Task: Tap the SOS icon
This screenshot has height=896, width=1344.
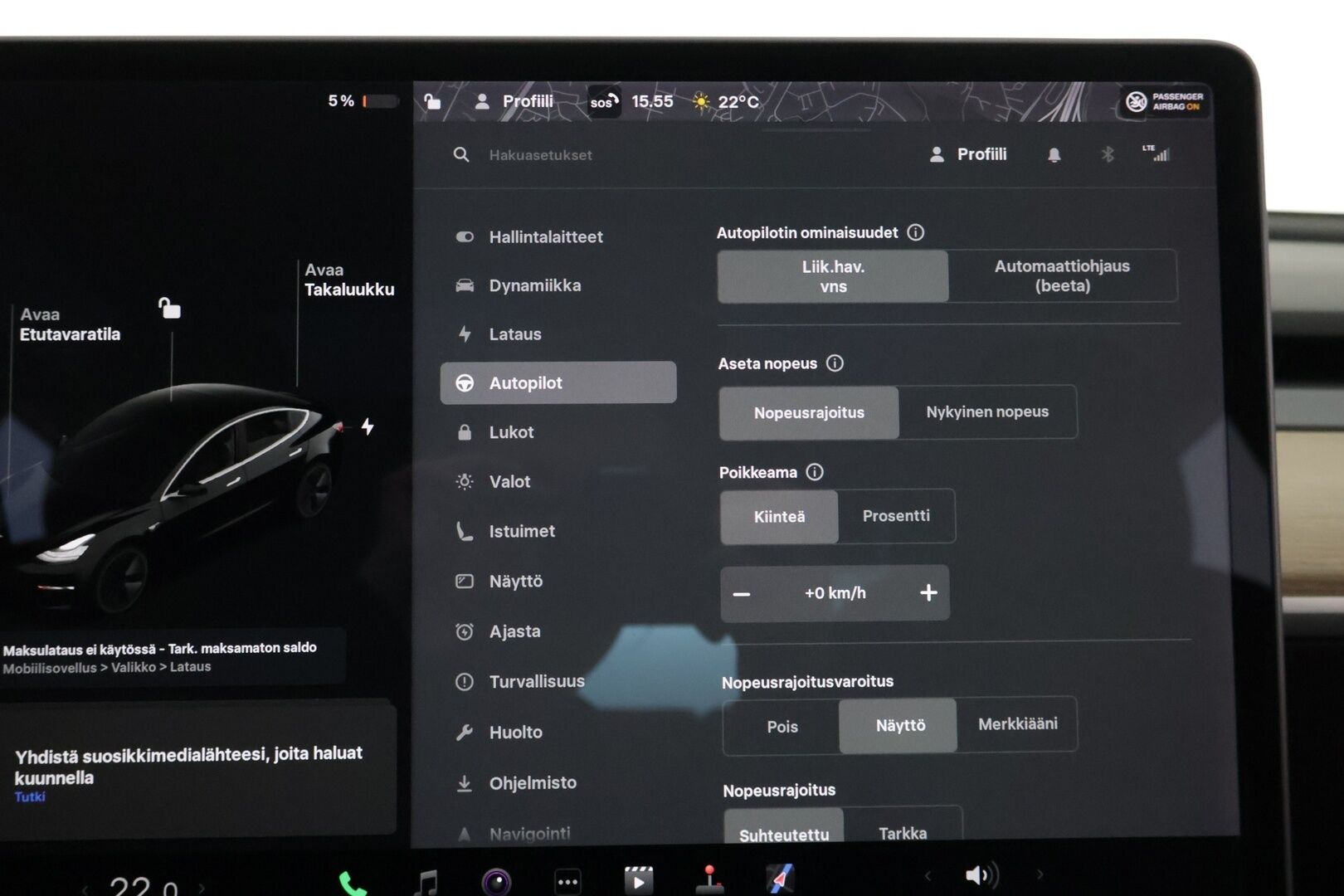Action: pyautogui.click(x=604, y=102)
